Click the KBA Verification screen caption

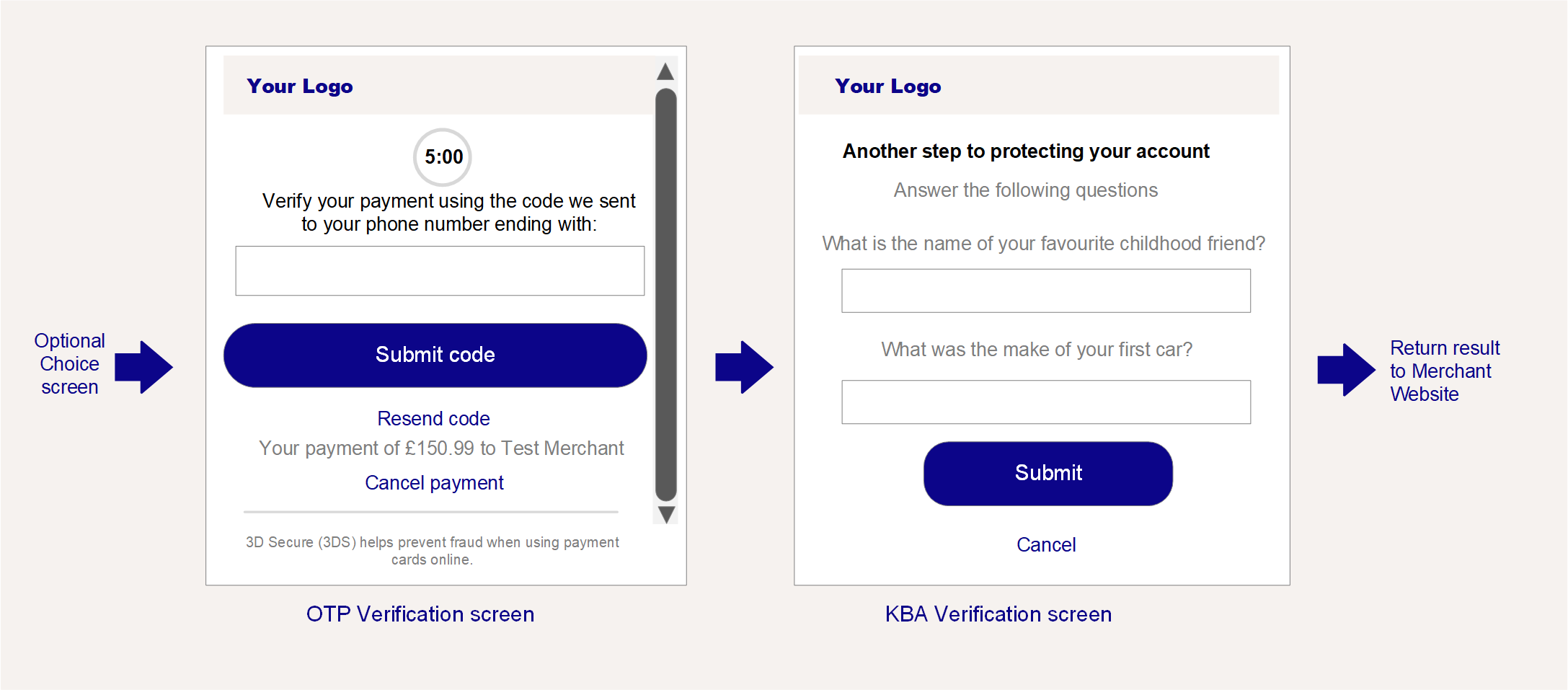click(998, 614)
